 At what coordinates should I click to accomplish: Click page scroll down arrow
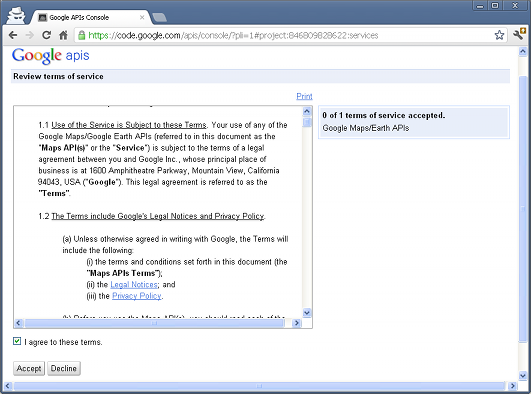point(523,375)
